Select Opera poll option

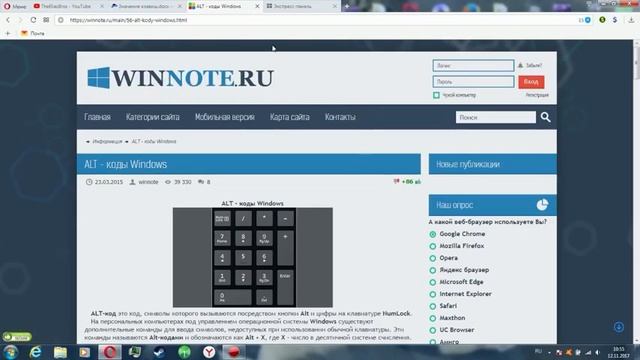[433, 258]
